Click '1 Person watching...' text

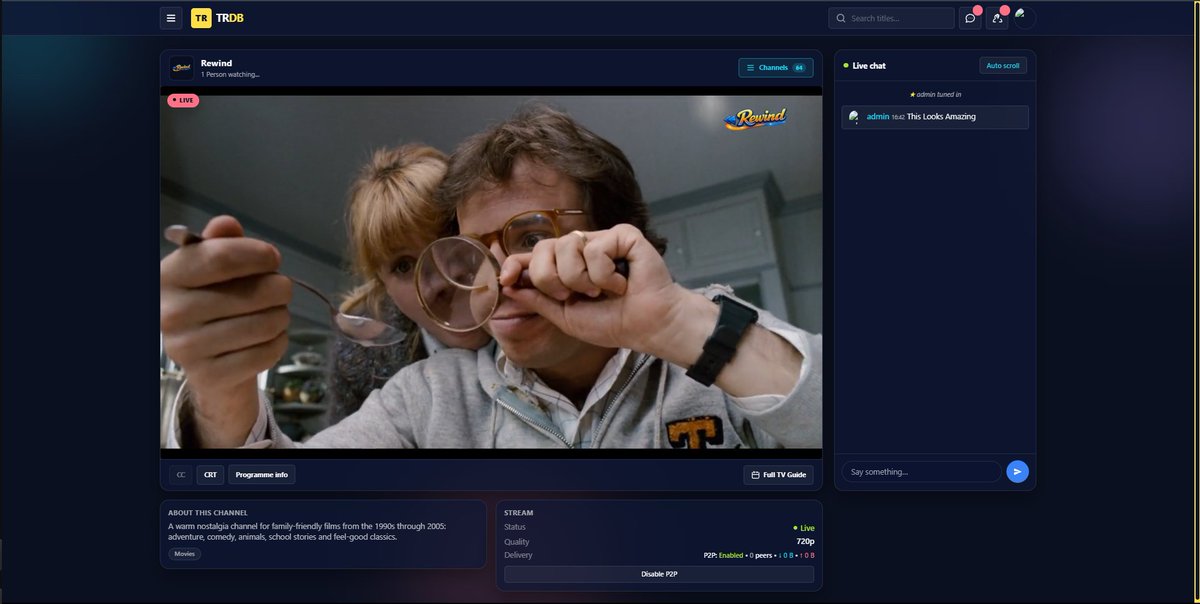point(230,74)
